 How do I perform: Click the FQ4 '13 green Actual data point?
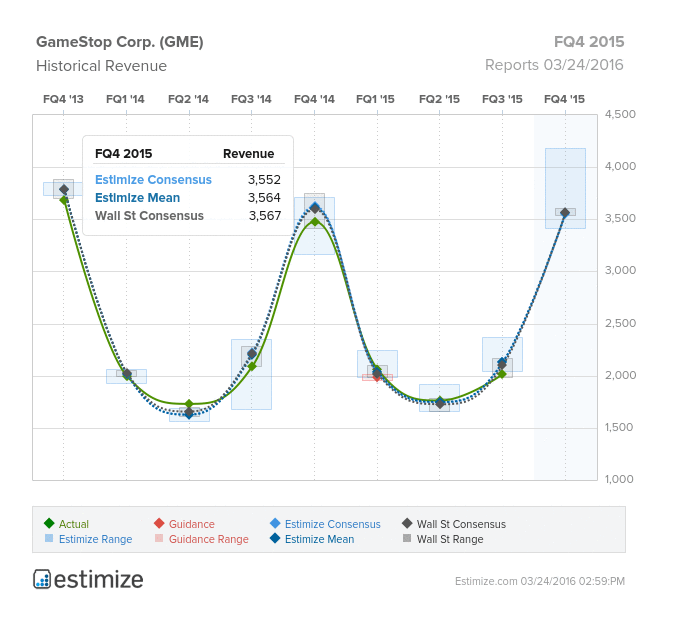[65, 200]
